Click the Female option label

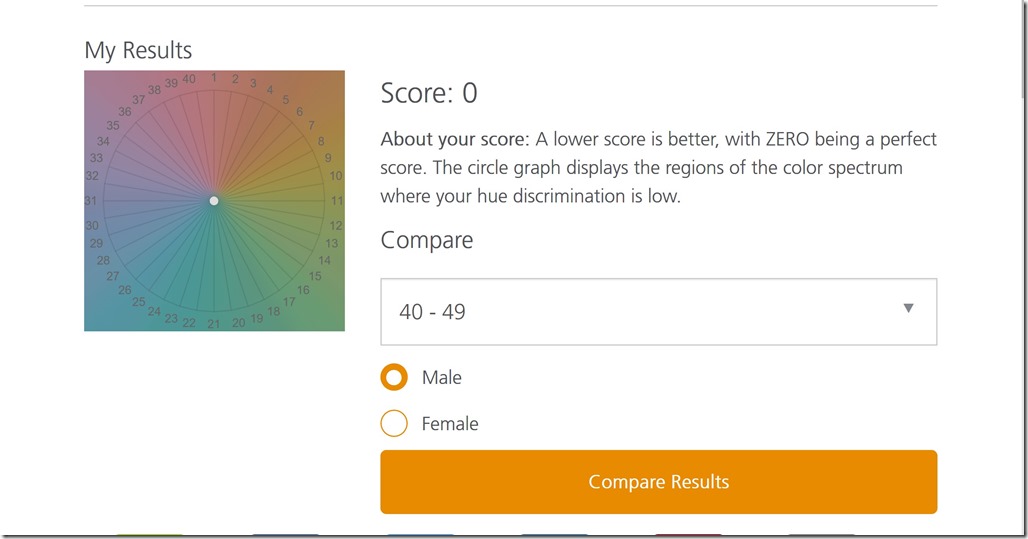[450, 424]
